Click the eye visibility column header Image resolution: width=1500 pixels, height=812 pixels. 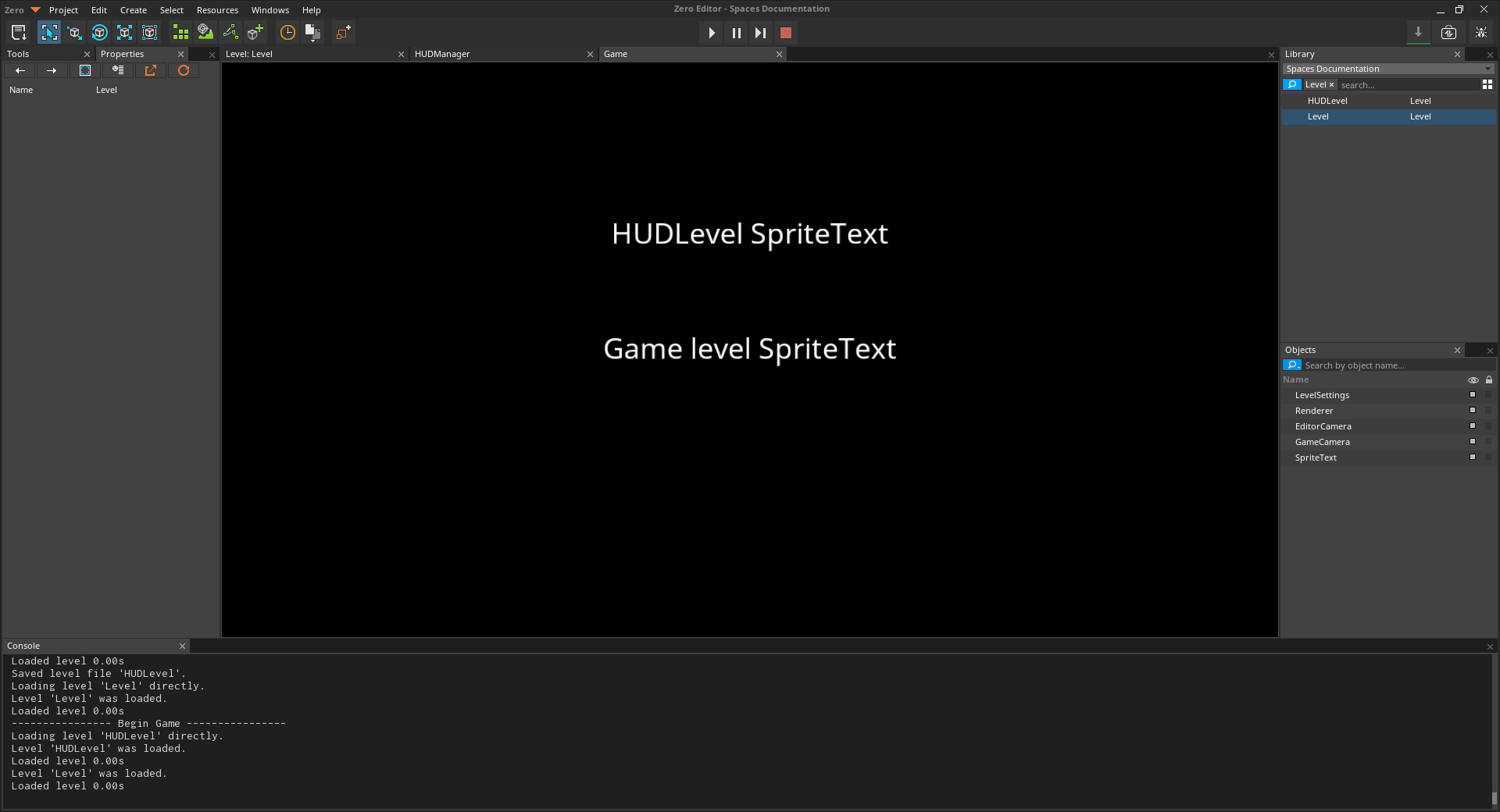[x=1473, y=380]
